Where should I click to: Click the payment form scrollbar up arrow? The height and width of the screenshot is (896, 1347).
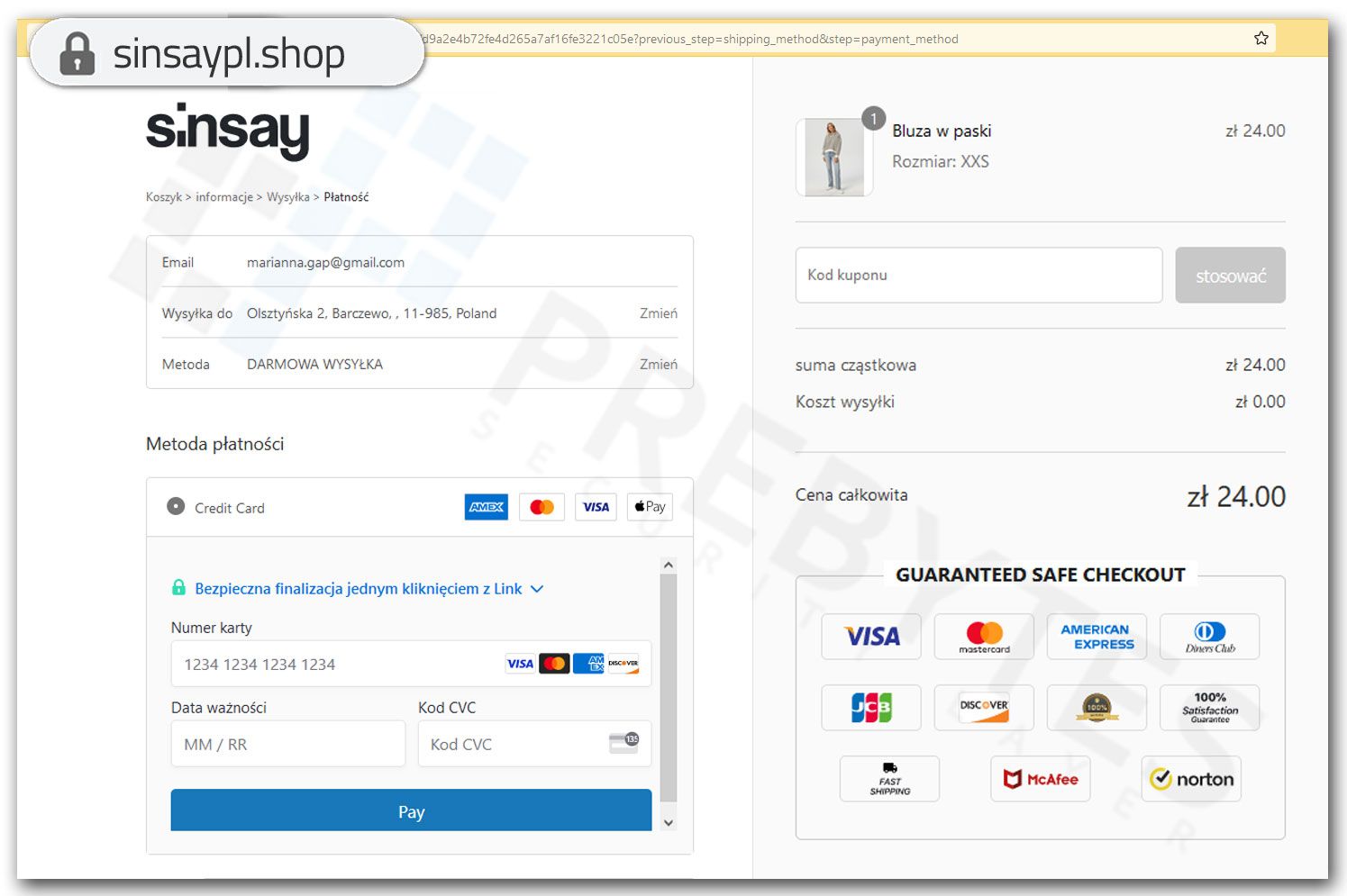click(x=668, y=566)
